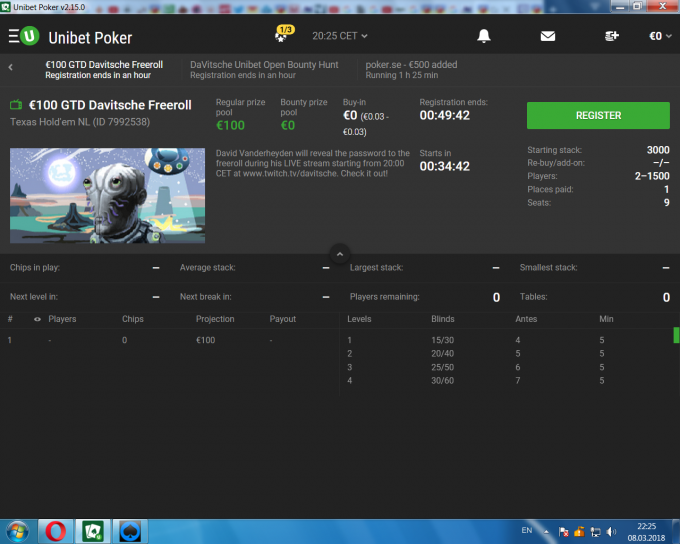Open the 1/3 missions badge icon
The height and width of the screenshot is (544, 680).
284,34
